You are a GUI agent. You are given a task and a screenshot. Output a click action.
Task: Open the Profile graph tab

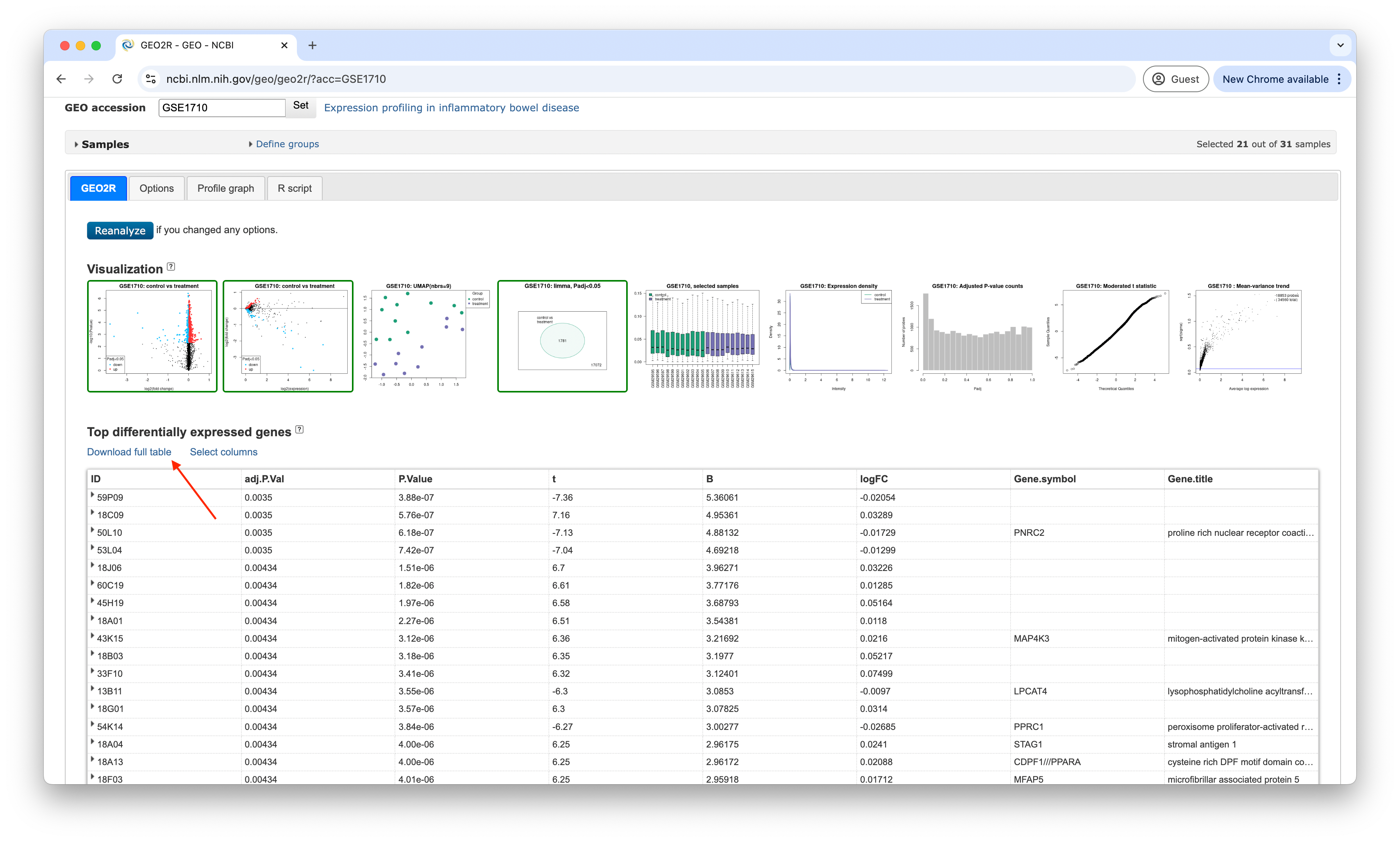click(x=225, y=188)
